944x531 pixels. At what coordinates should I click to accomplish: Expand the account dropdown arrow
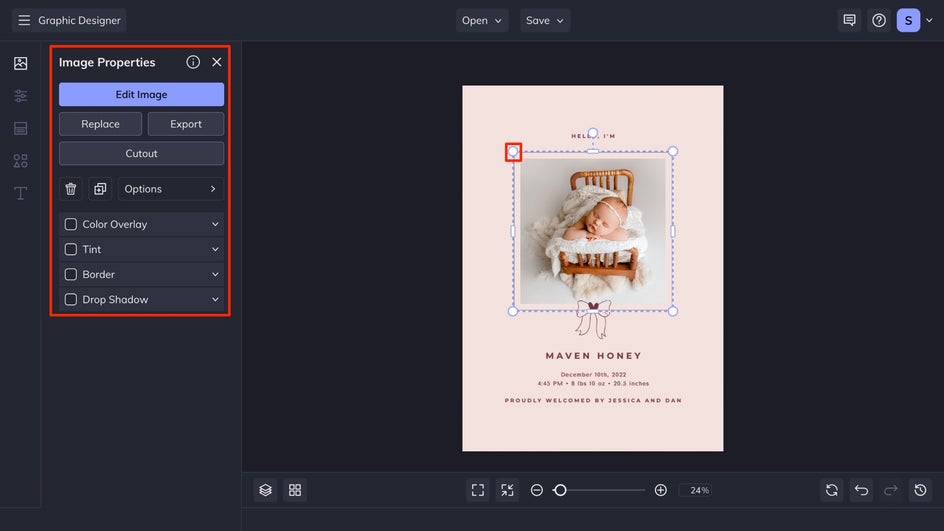(930, 20)
